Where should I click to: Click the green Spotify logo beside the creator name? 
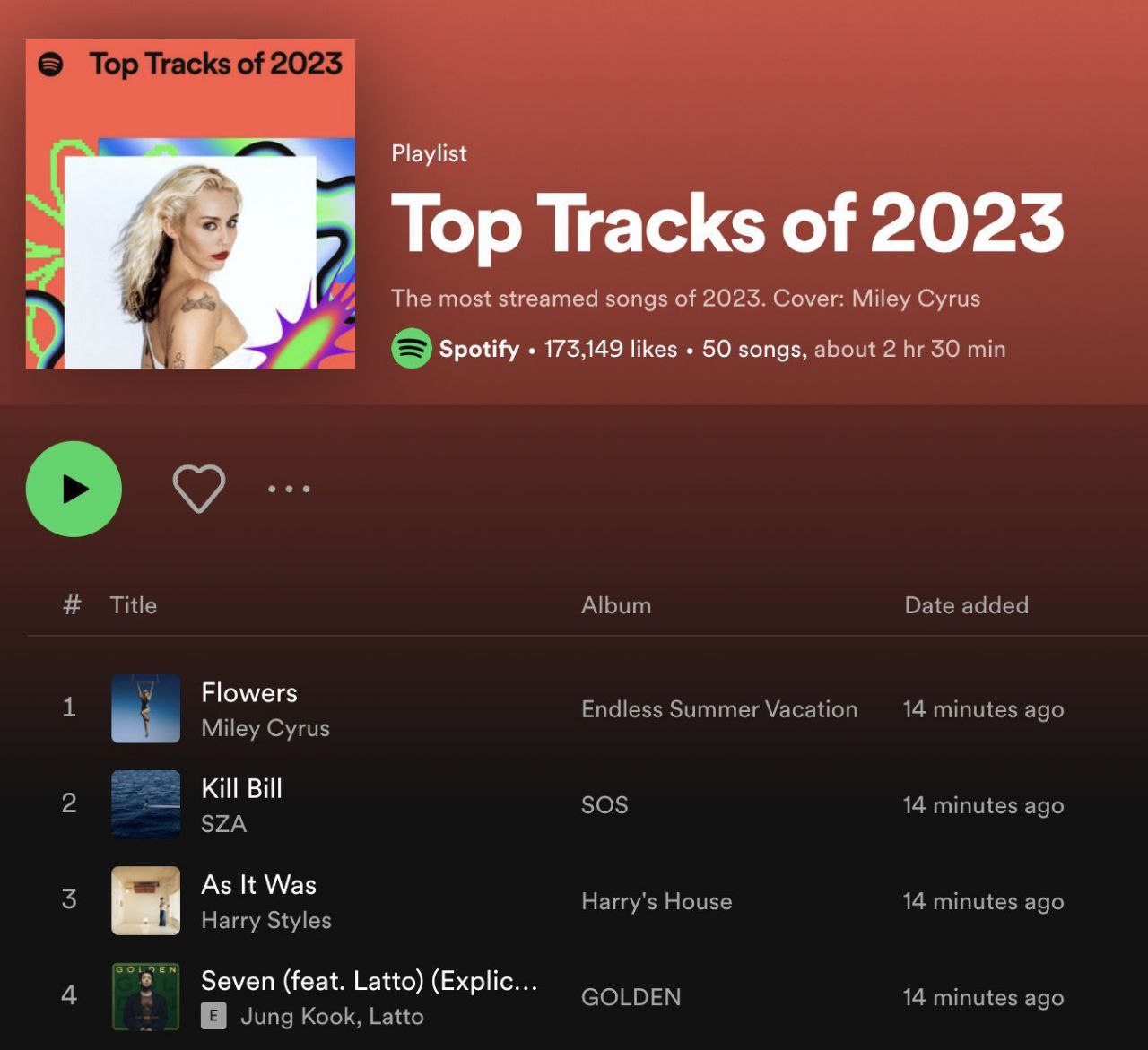[x=412, y=349]
